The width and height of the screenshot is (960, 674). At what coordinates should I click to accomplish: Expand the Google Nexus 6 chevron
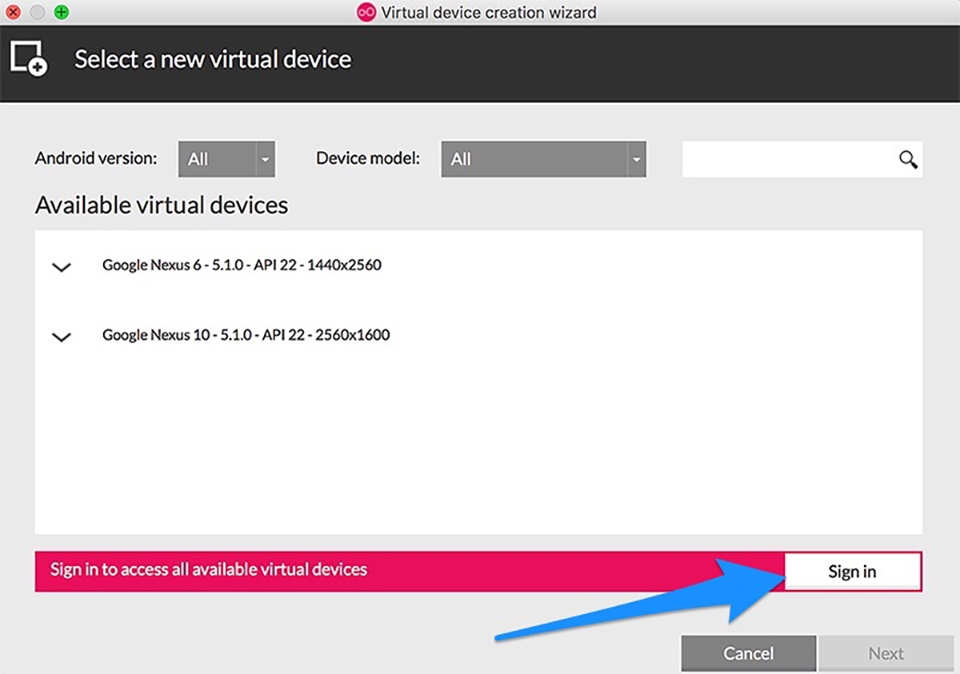pyautogui.click(x=62, y=267)
